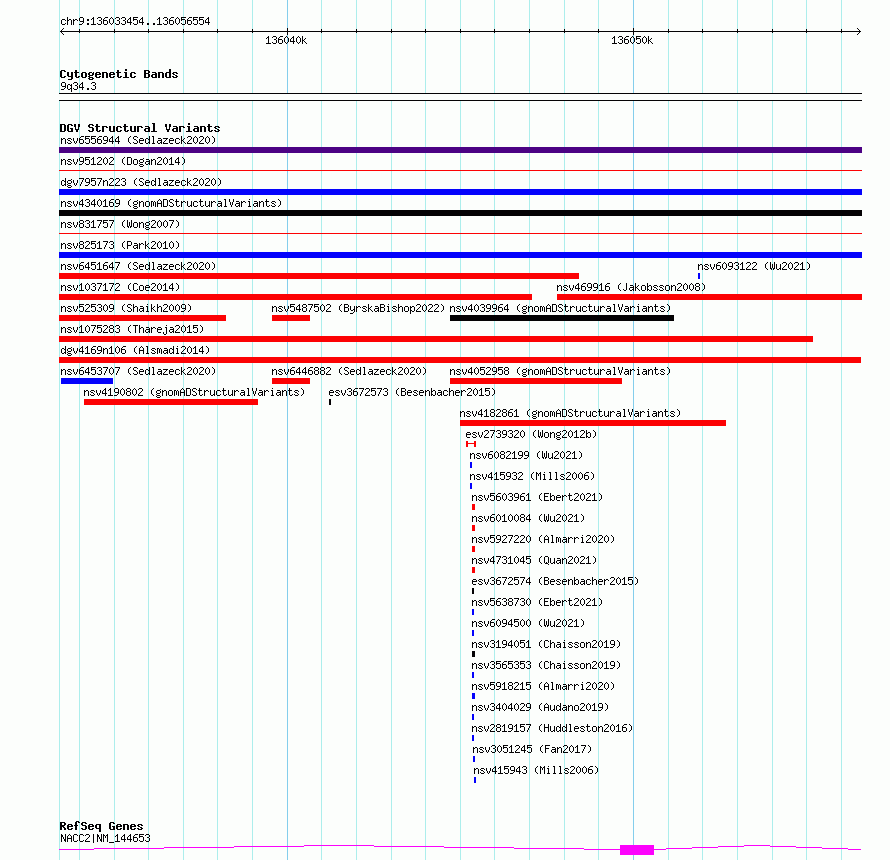Open the dgv4169n106 (Alsmadi2014) label
Viewport: 890px width, 860px height.
click(x=135, y=350)
